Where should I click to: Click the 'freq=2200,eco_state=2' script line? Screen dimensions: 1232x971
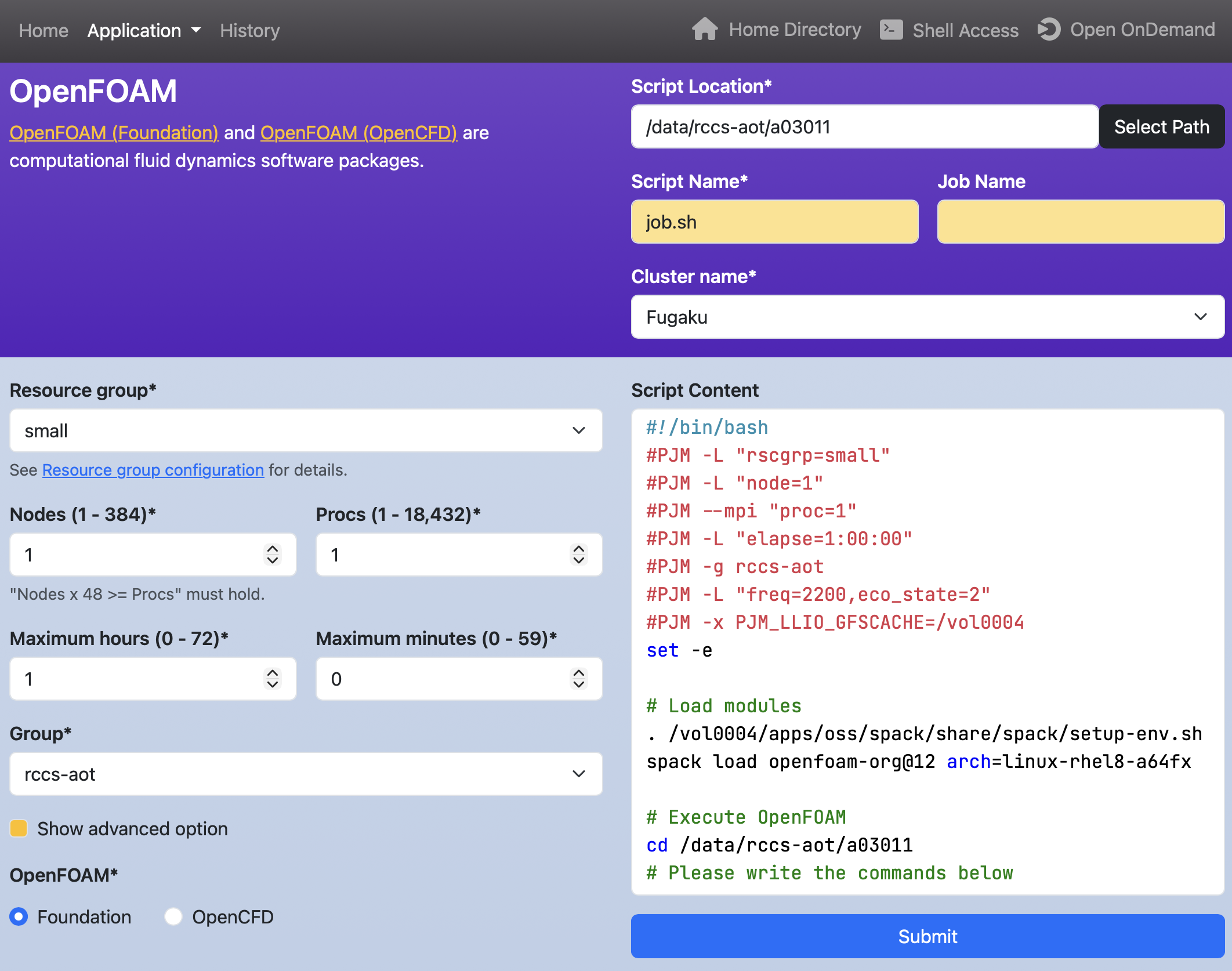click(x=818, y=595)
